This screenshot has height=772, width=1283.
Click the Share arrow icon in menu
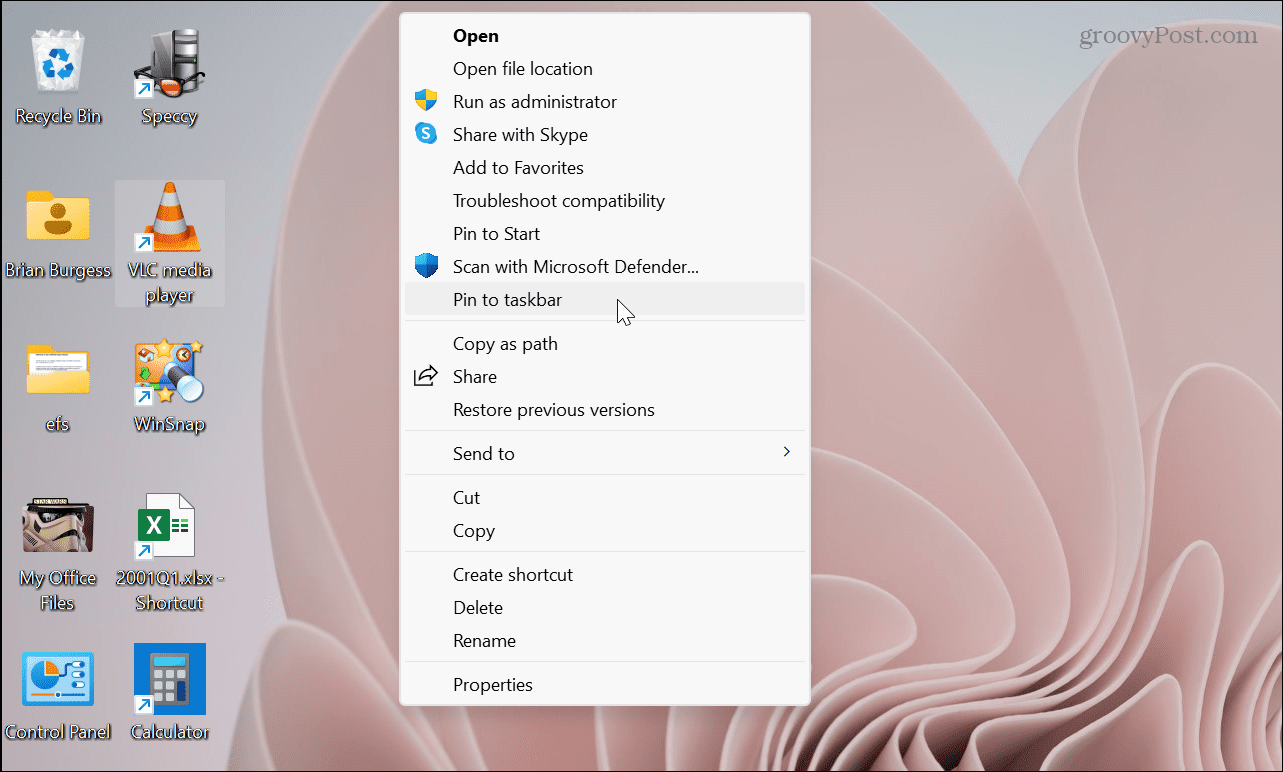[426, 376]
